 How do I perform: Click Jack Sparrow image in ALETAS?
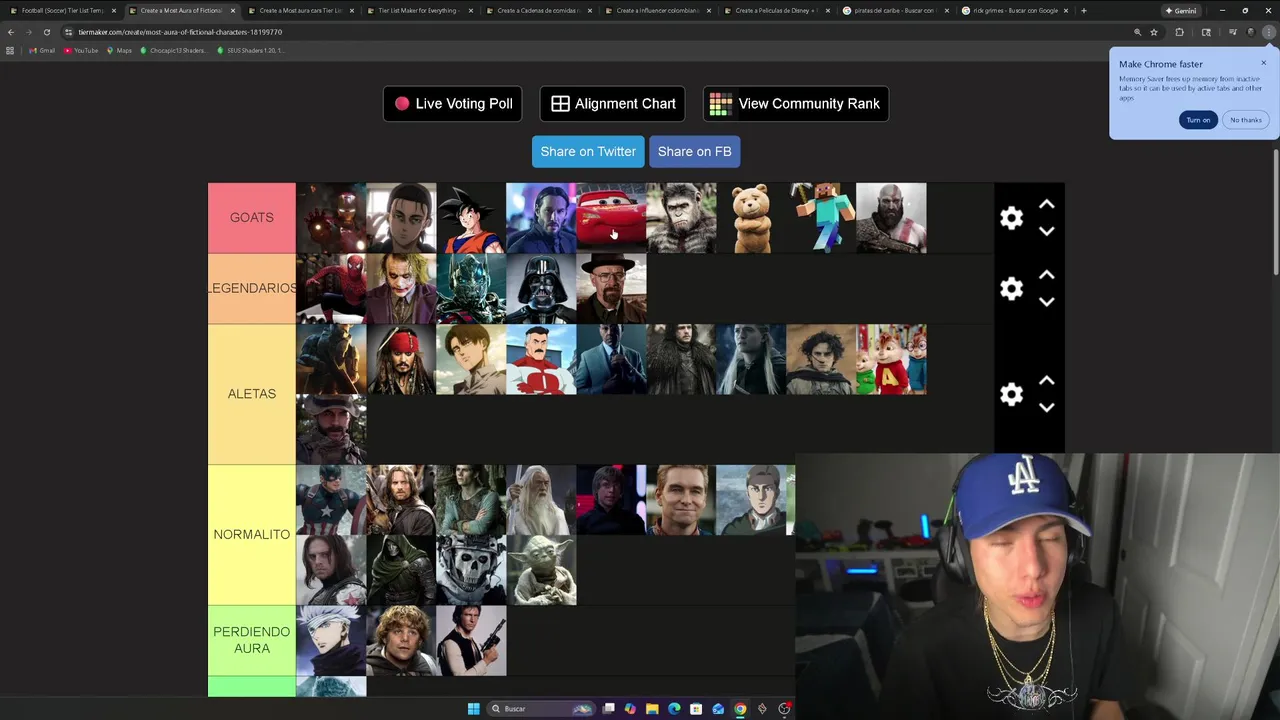[x=401, y=359]
